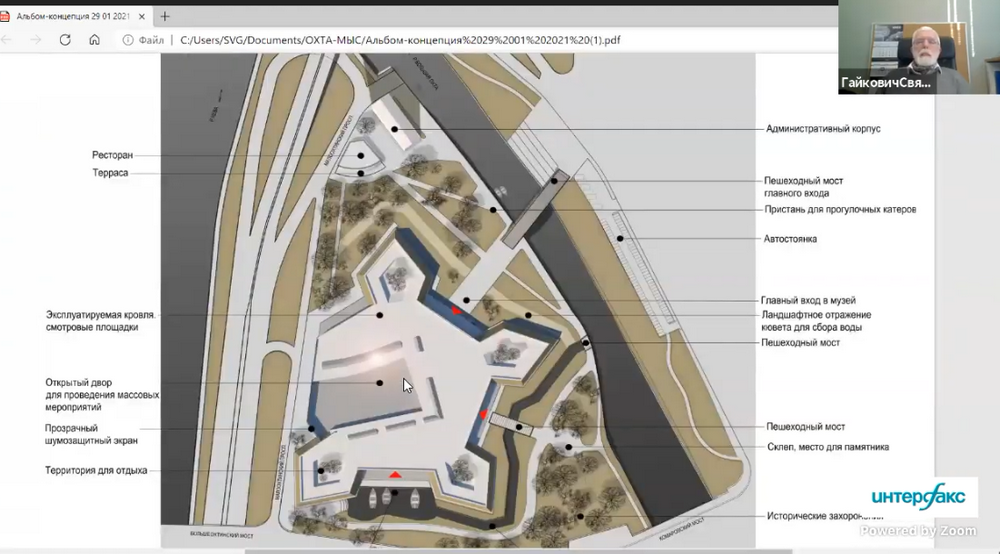Select the Альбом-концепция 29 01 2021 browser tab
The width and height of the screenshot is (1000, 554).
[x=70, y=16]
